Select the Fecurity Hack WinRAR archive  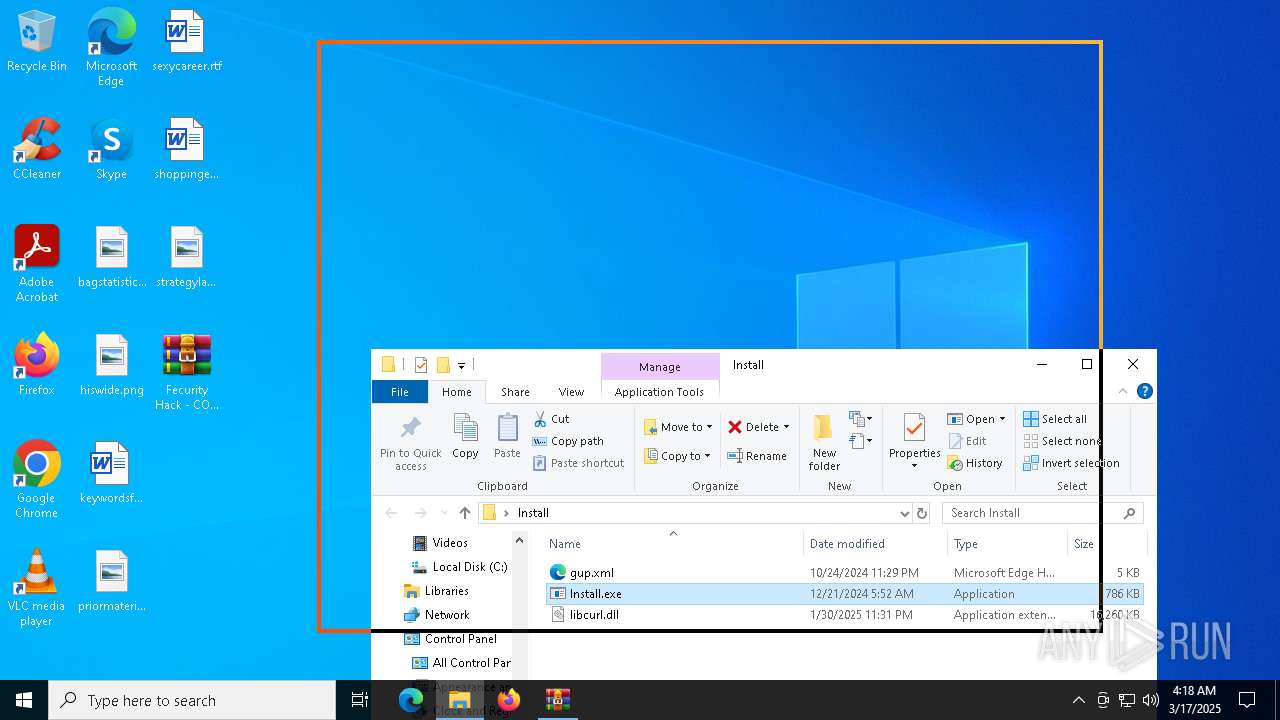click(x=186, y=372)
